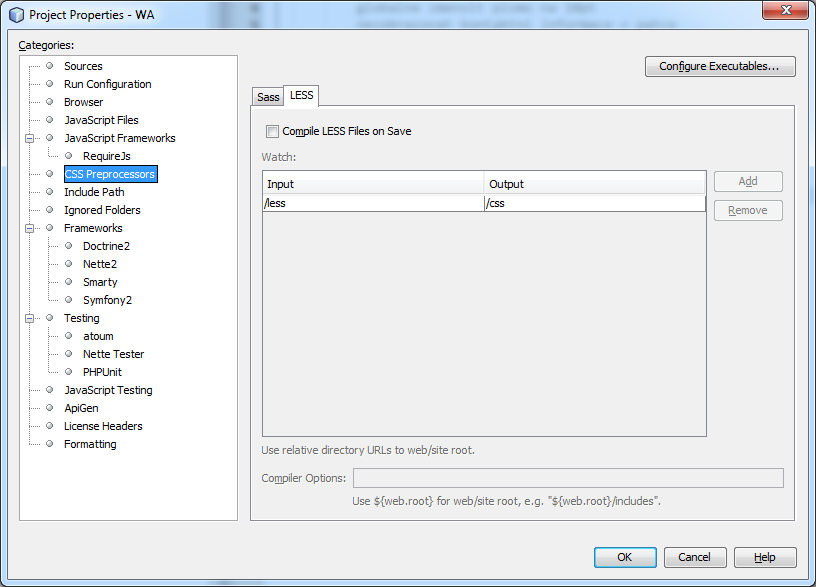Click the Output column header
Image resolution: width=816 pixels, height=587 pixels.
pos(595,184)
